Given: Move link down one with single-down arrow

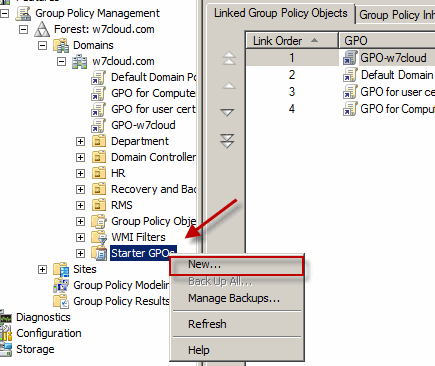Looking at the screenshot, I should tap(227, 112).
